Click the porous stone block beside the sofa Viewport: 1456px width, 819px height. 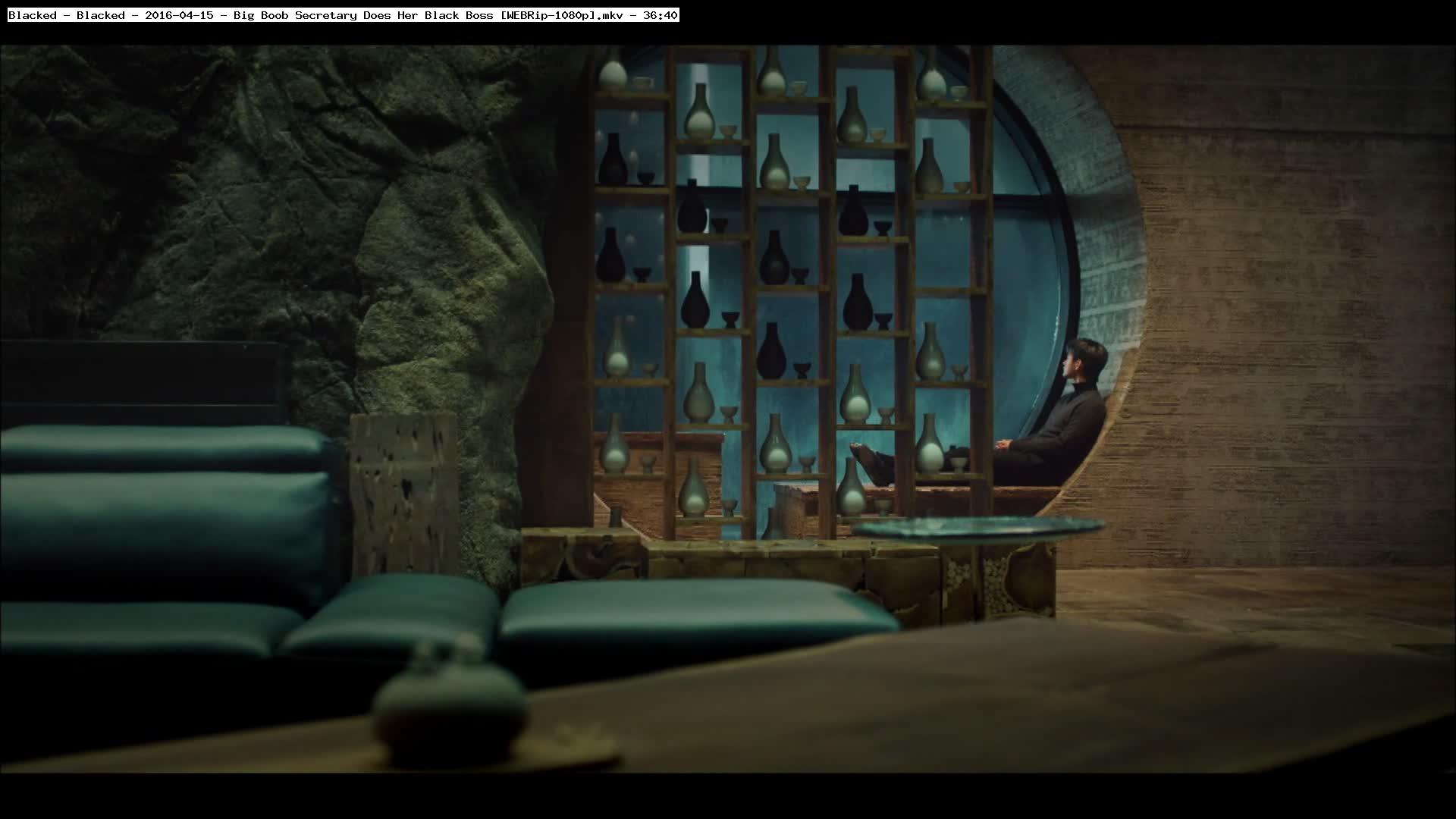[x=404, y=493]
